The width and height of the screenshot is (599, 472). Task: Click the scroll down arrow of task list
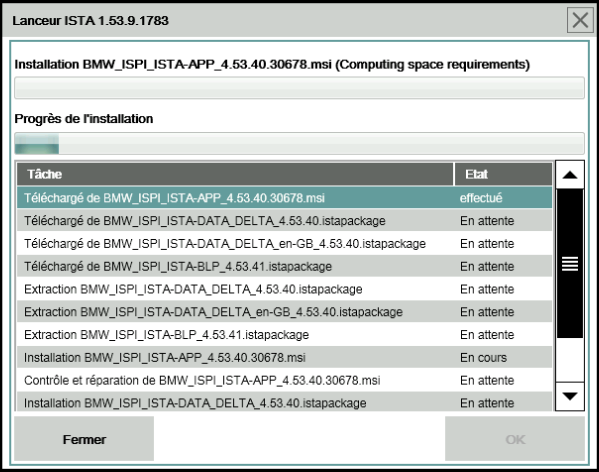[x=570, y=396]
